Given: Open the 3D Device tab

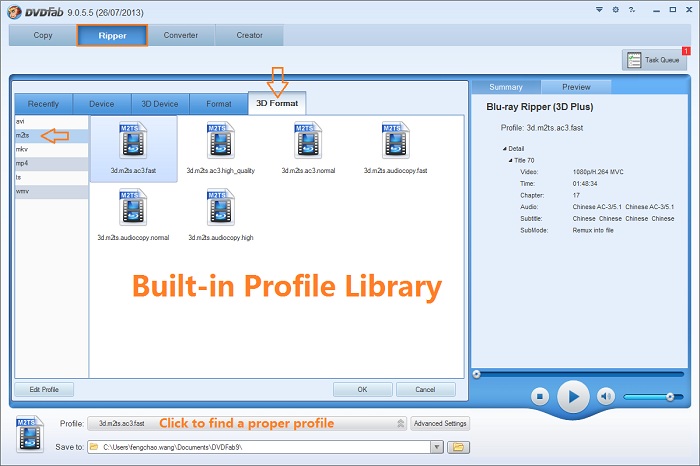Looking at the screenshot, I should pyautogui.click(x=160, y=104).
